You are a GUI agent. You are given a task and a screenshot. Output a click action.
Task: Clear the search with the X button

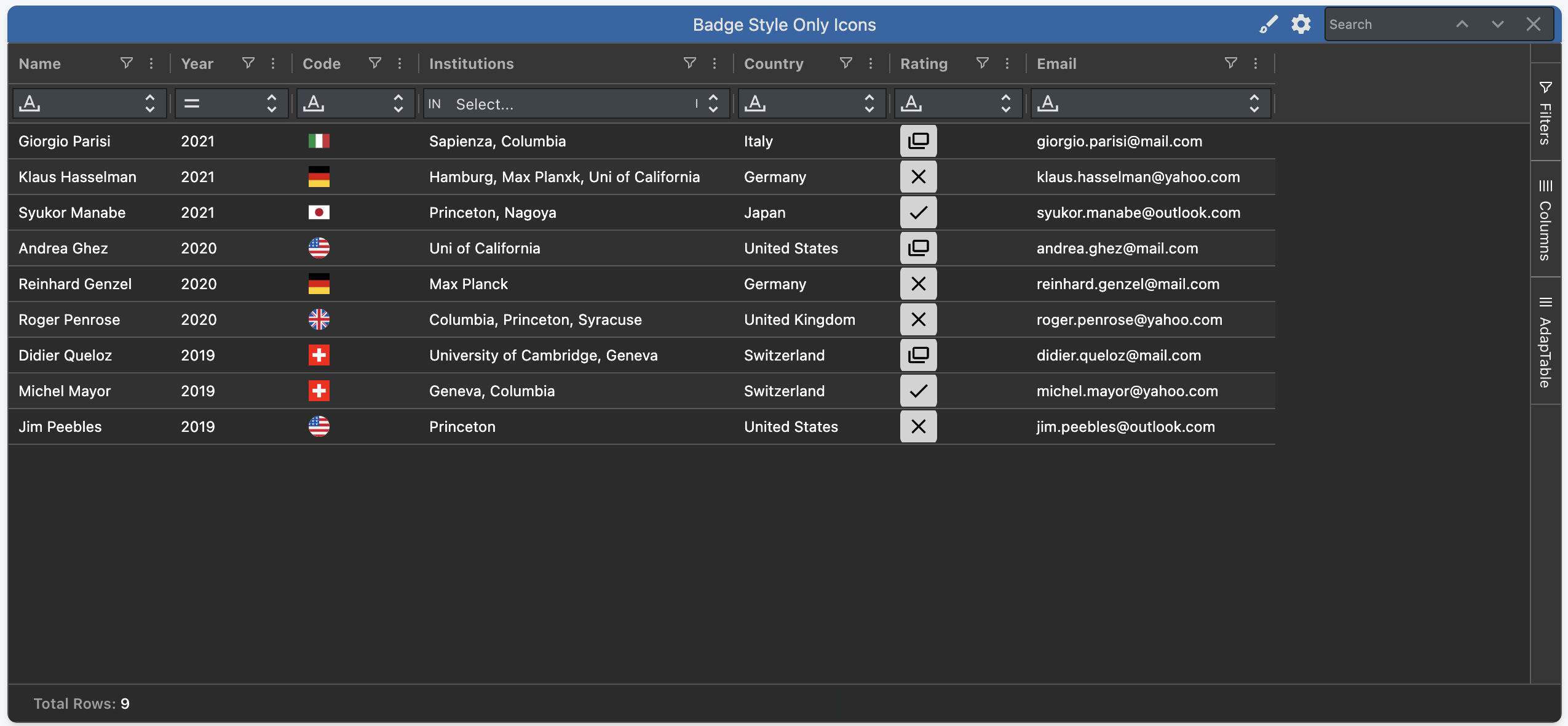coord(1533,25)
